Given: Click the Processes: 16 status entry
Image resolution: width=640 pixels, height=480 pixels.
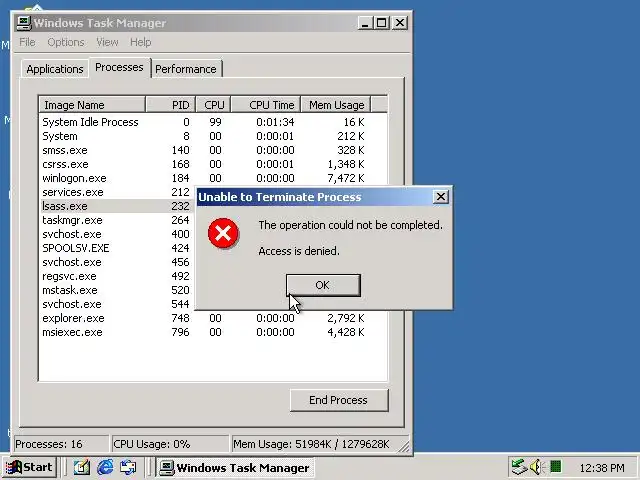Looking at the screenshot, I should point(61,444).
